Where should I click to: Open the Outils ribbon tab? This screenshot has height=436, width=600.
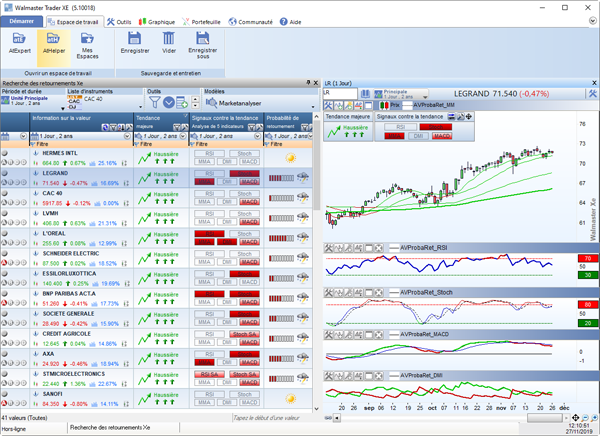coord(119,22)
